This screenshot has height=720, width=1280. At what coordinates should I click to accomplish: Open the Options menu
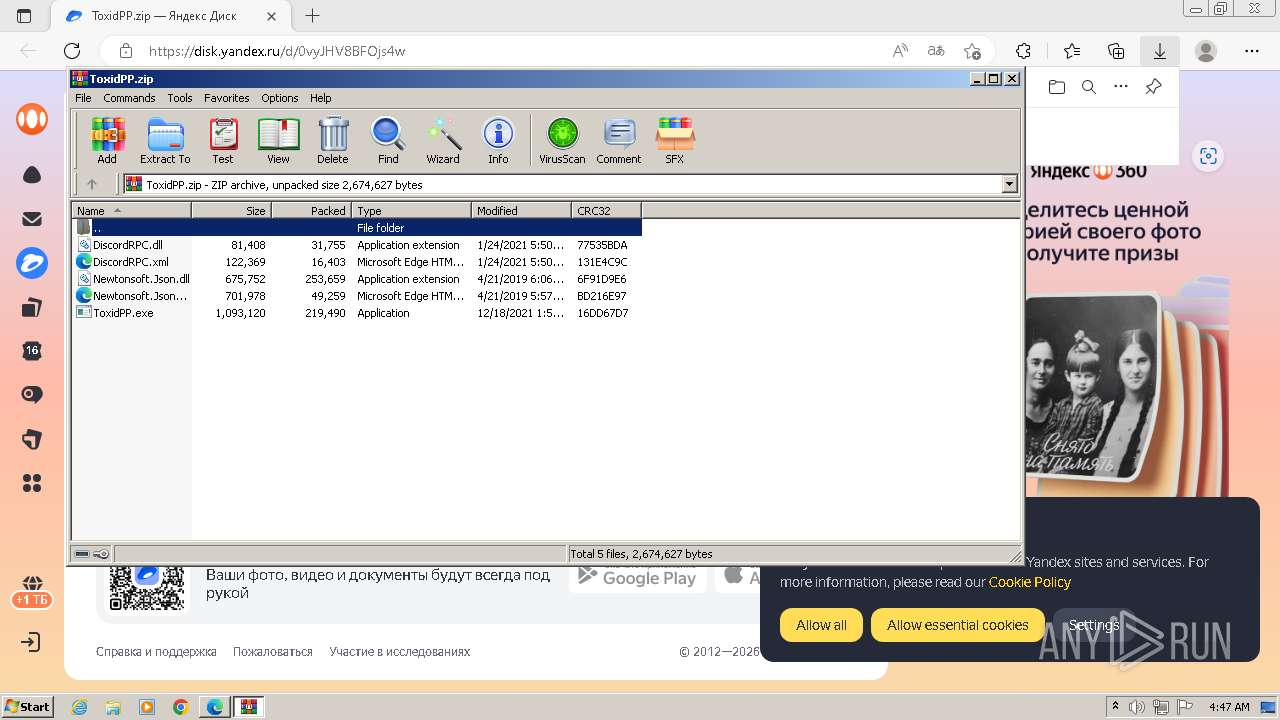click(x=280, y=98)
